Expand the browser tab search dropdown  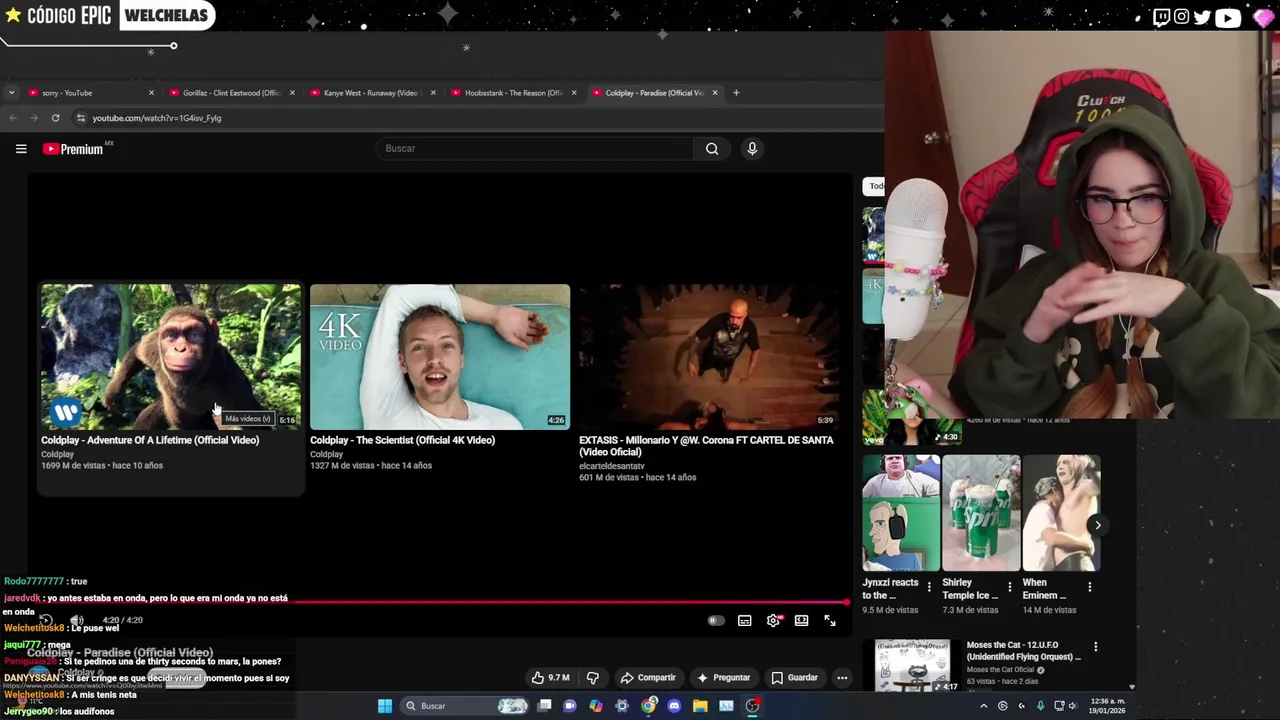tap(11, 93)
